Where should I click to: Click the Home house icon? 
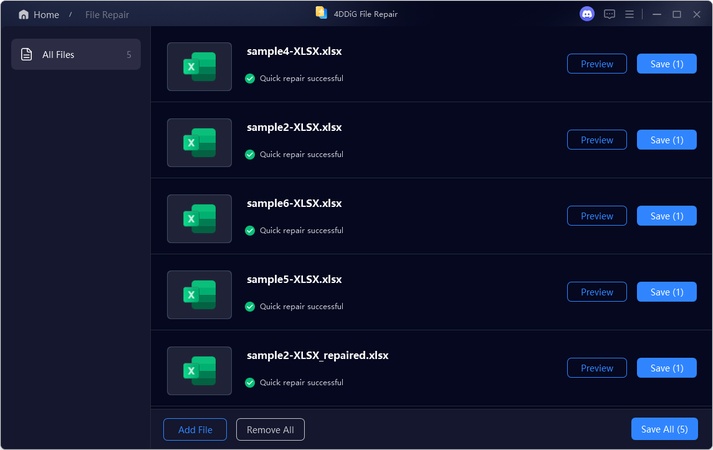(24, 15)
